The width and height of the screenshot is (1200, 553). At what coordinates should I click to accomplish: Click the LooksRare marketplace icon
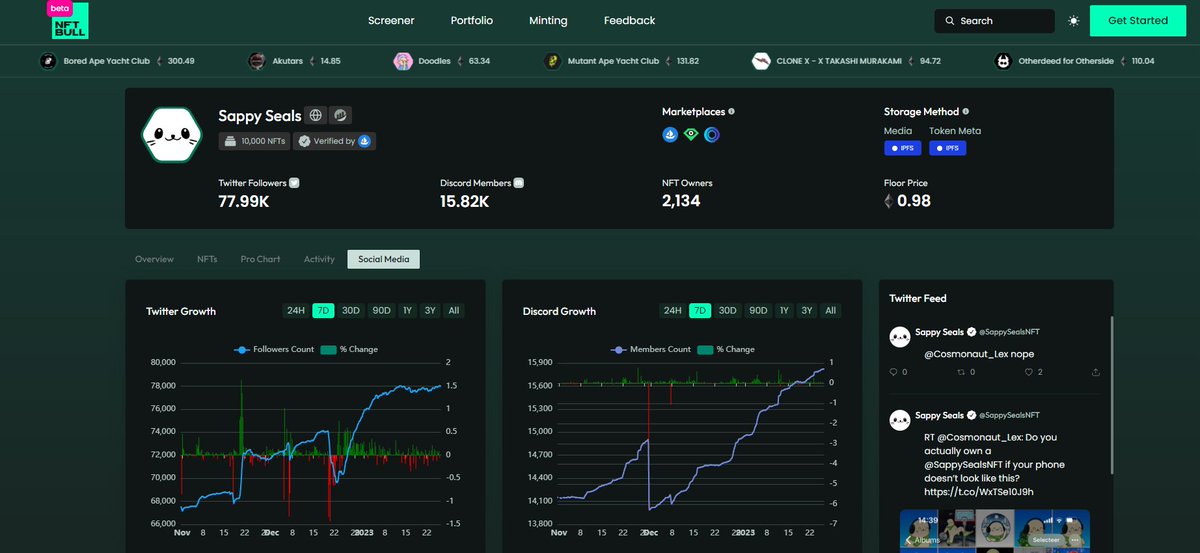pos(691,133)
